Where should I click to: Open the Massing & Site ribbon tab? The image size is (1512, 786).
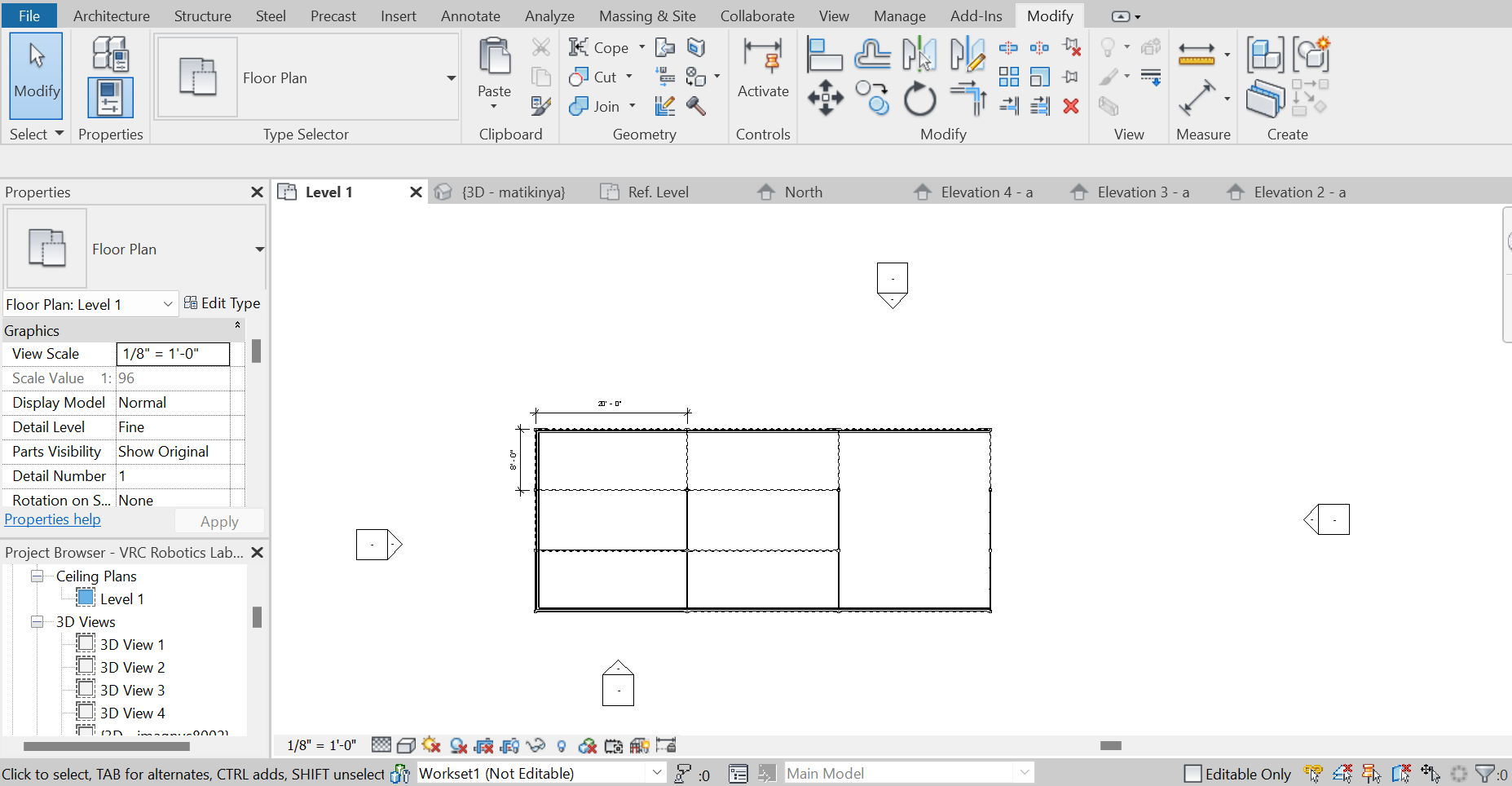647,15
